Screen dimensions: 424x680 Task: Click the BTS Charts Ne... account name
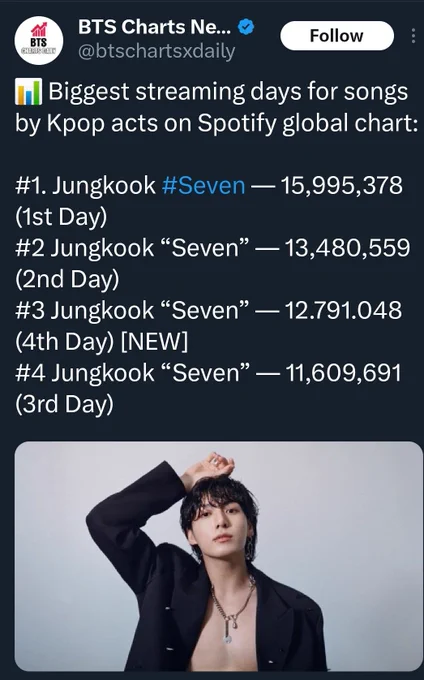[x=155, y=27]
